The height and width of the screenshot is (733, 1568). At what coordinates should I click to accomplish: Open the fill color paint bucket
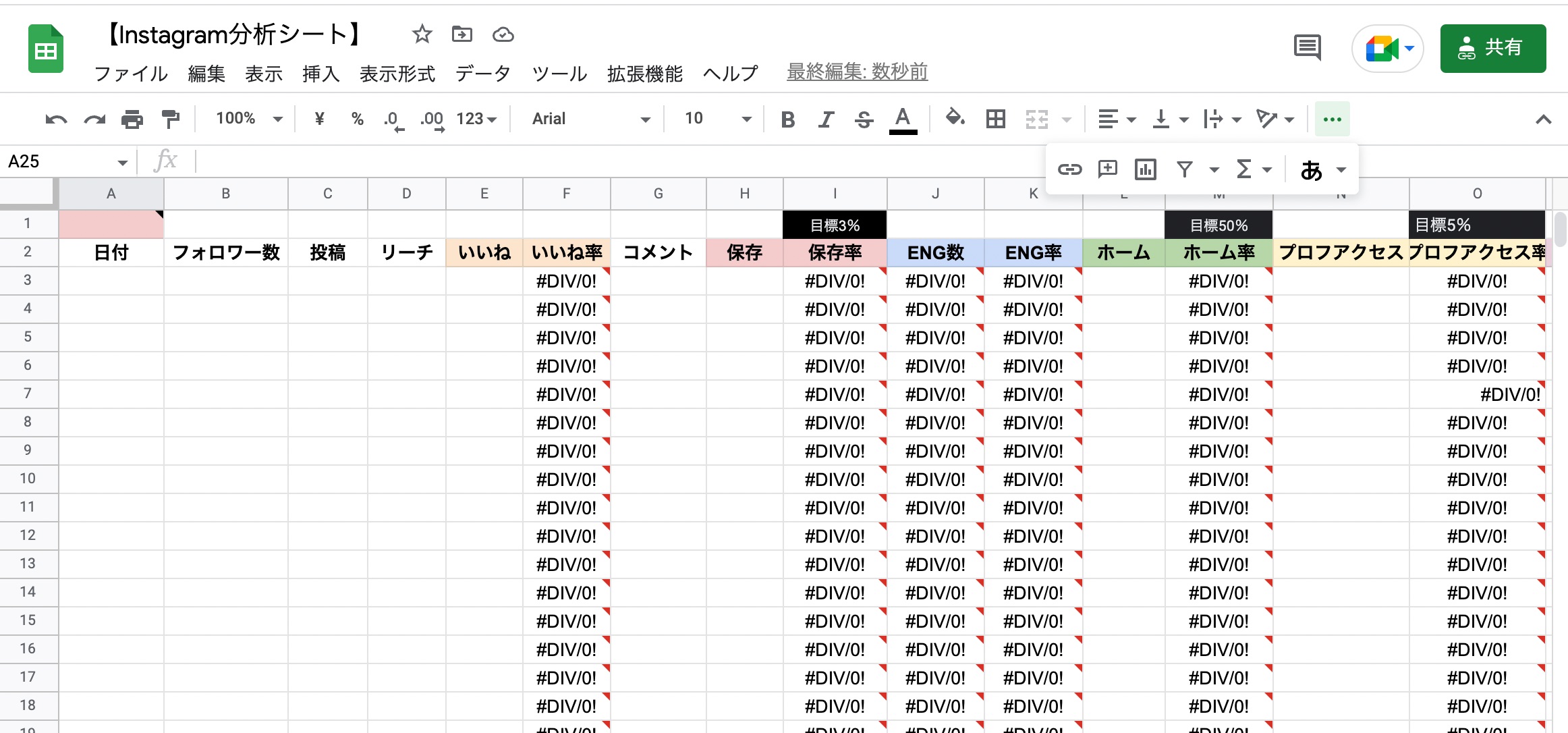954,118
